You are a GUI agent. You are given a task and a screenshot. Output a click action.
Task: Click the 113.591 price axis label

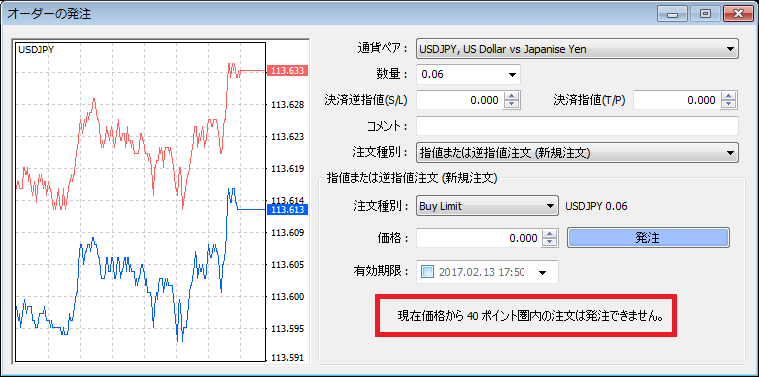pyautogui.click(x=288, y=358)
